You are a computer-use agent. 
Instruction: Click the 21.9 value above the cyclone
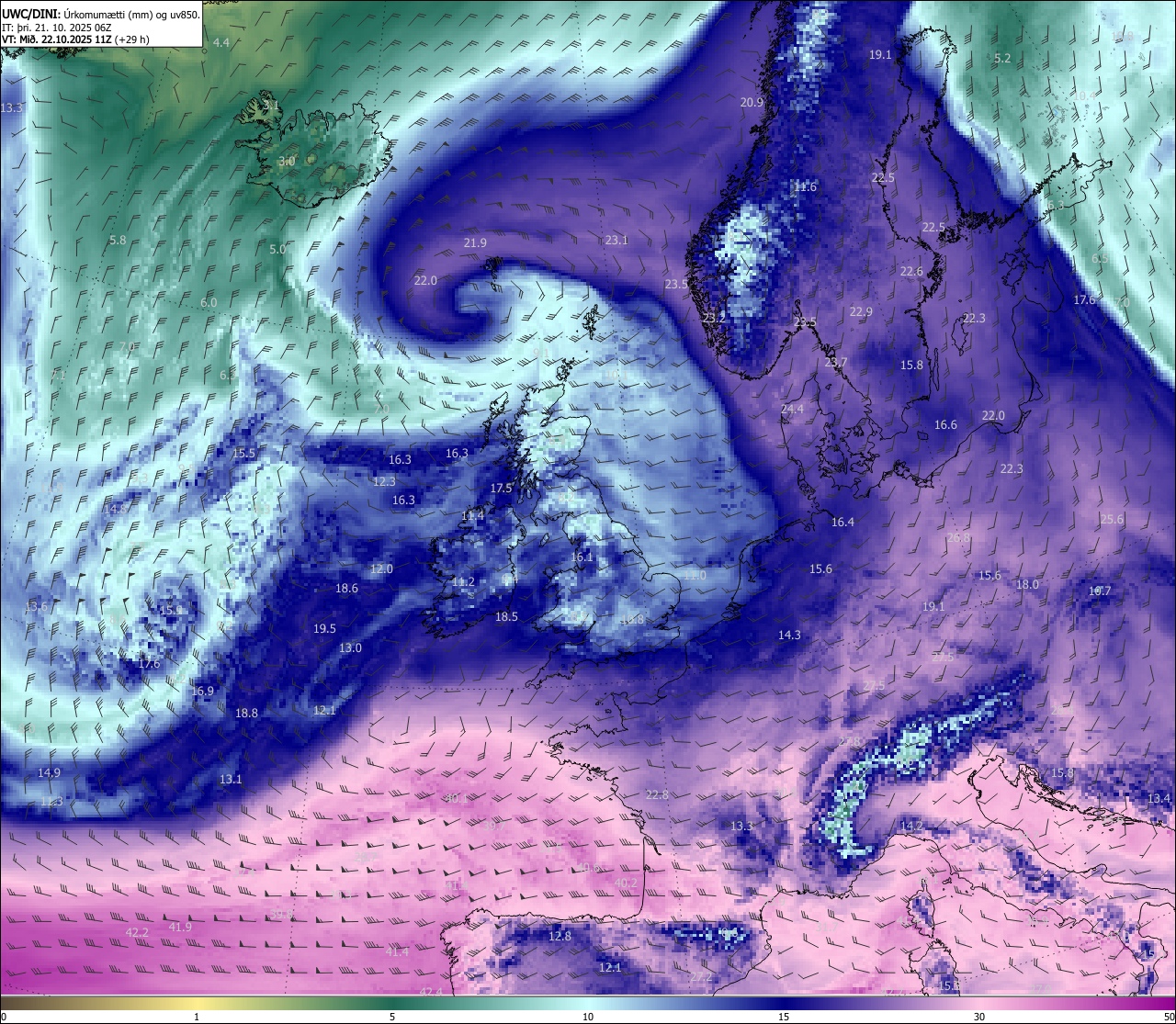point(475,243)
